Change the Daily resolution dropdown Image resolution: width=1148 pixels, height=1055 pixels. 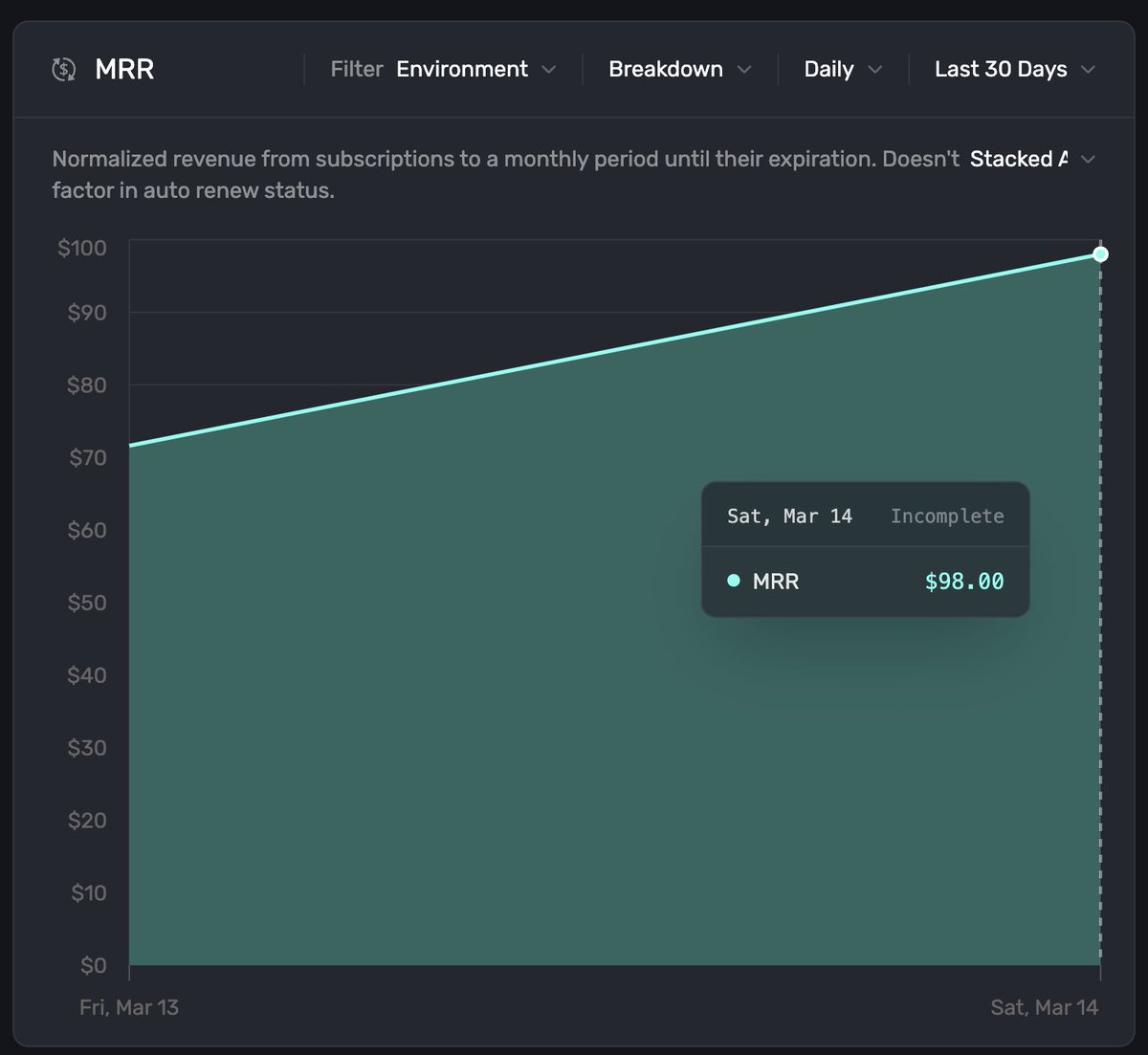tap(843, 69)
